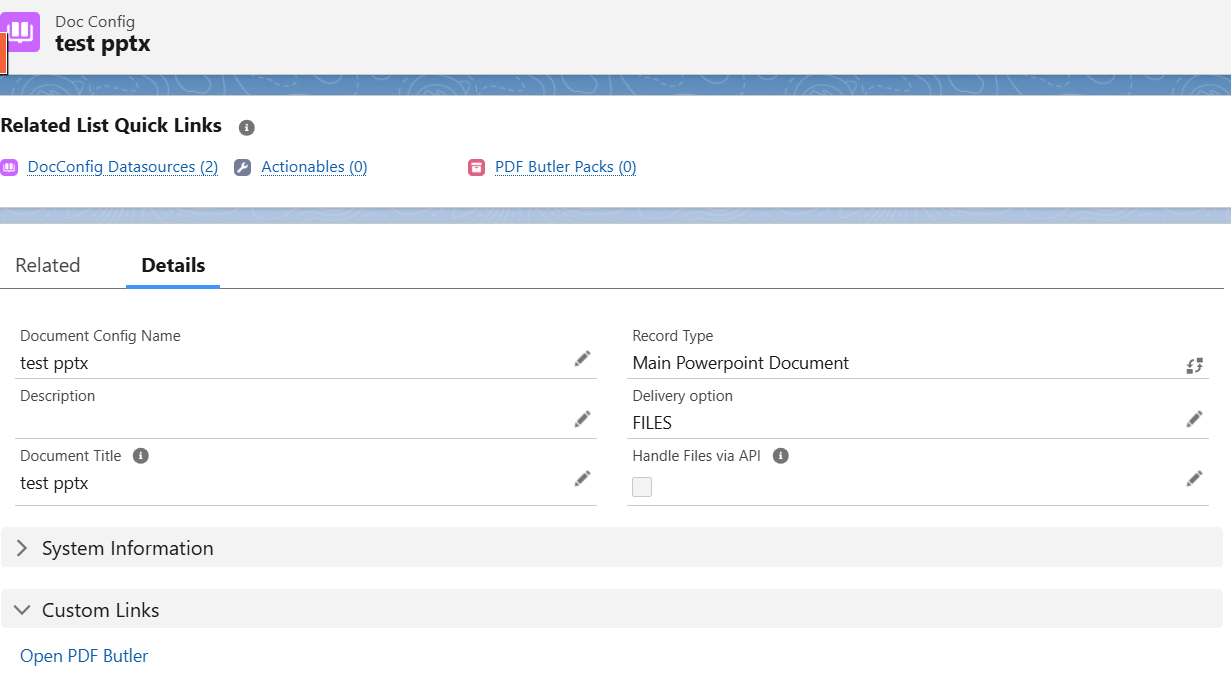Toggle the Handle Files via API checkbox
The image size is (1231, 700).
(x=641, y=487)
